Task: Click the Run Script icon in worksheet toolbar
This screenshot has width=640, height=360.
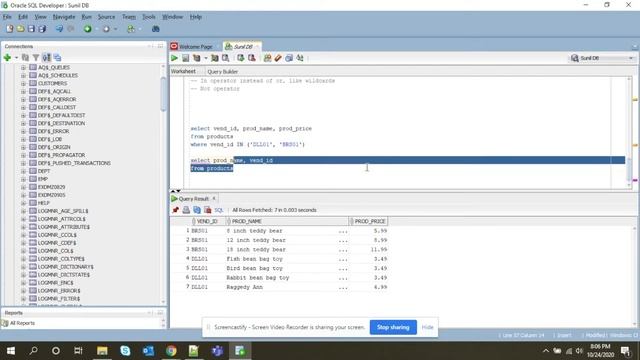Action: pyautogui.click(x=186, y=58)
